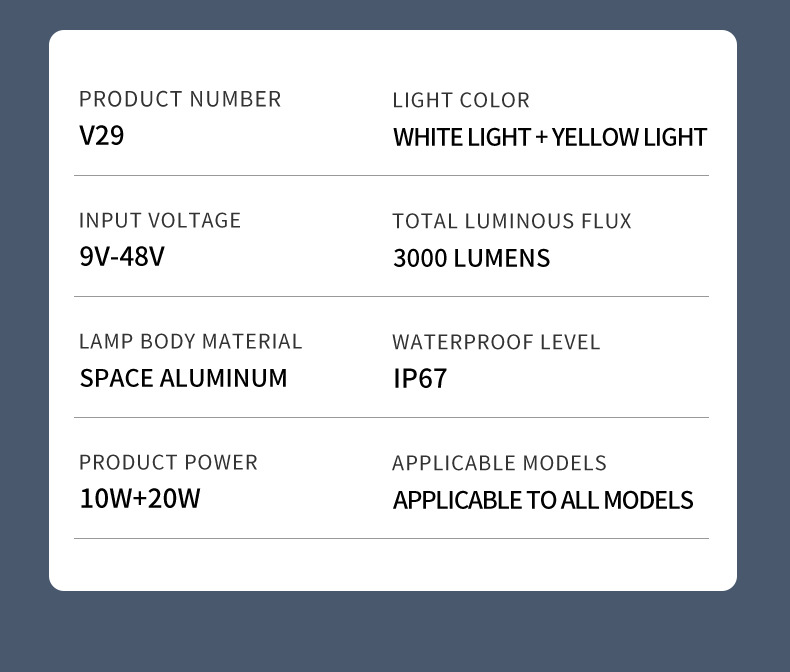
Task: Click the APPLICABLE MODELS heading
Action: click(x=499, y=463)
